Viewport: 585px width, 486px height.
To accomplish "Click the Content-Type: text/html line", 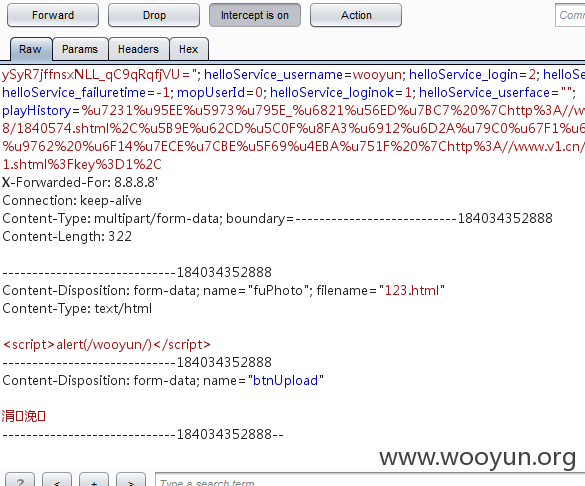I will point(77,308).
